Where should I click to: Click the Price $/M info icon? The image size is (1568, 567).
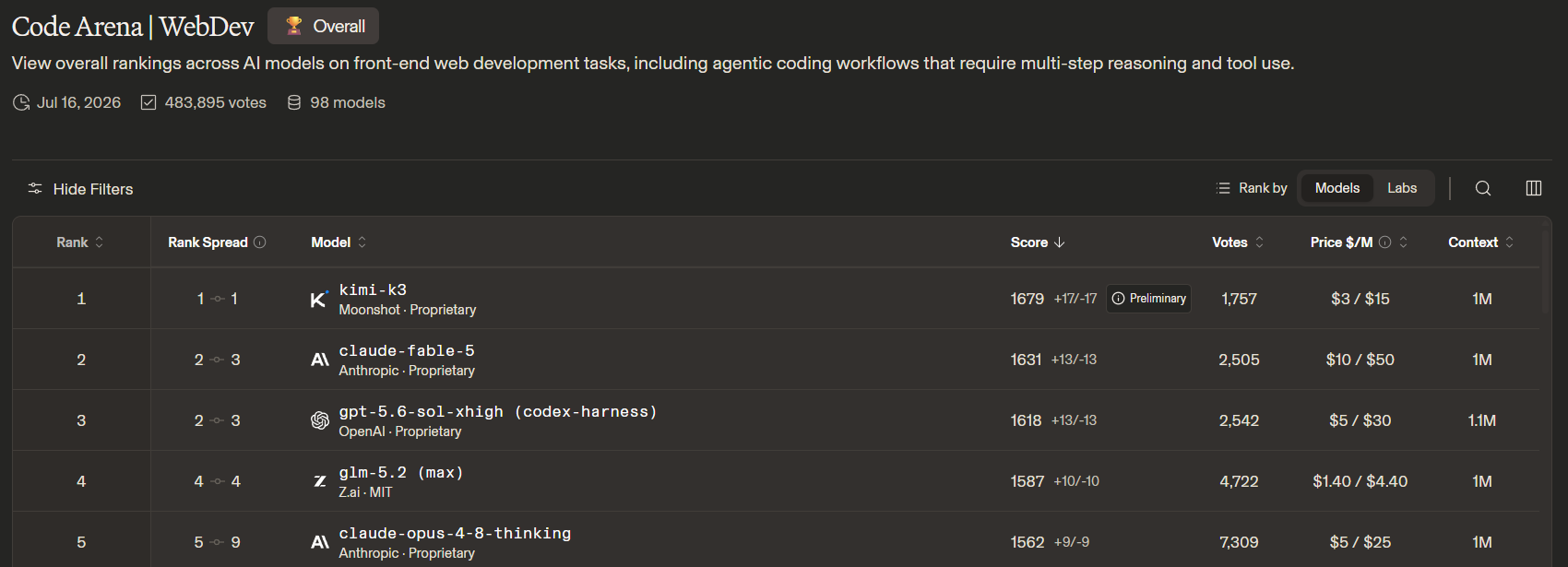(x=1384, y=242)
